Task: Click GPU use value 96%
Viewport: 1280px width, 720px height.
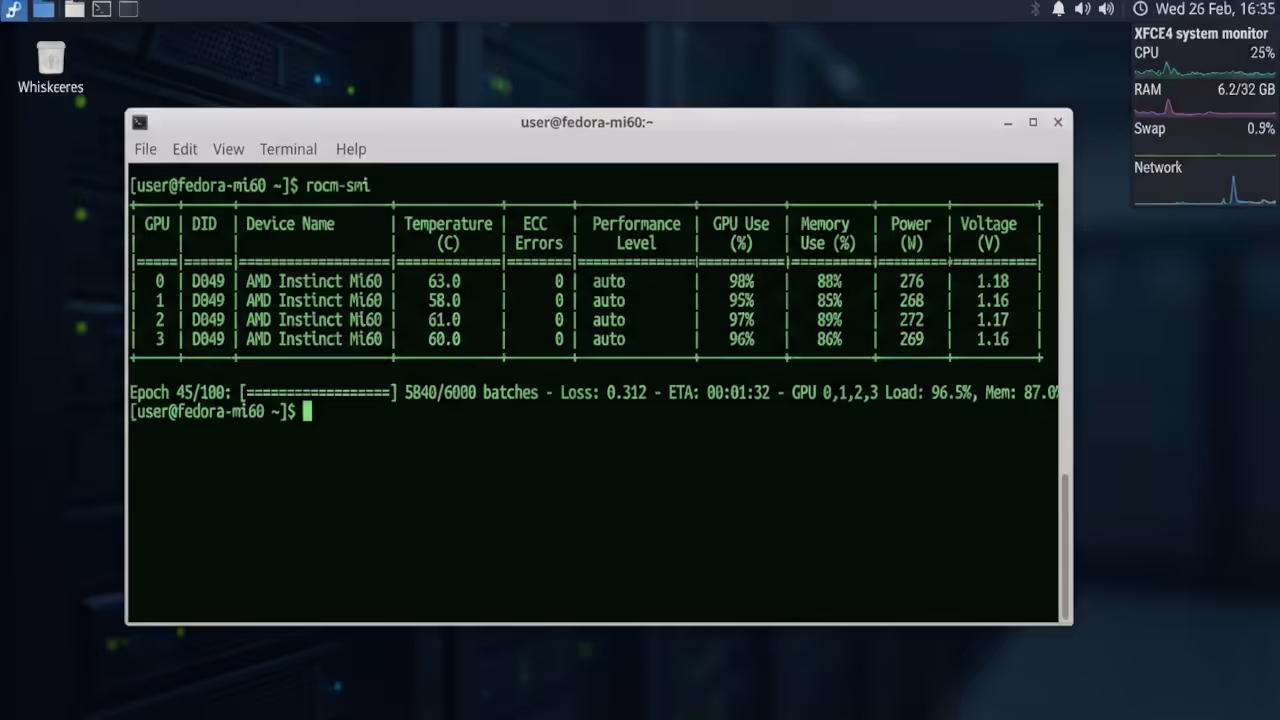Action: point(741,339)
